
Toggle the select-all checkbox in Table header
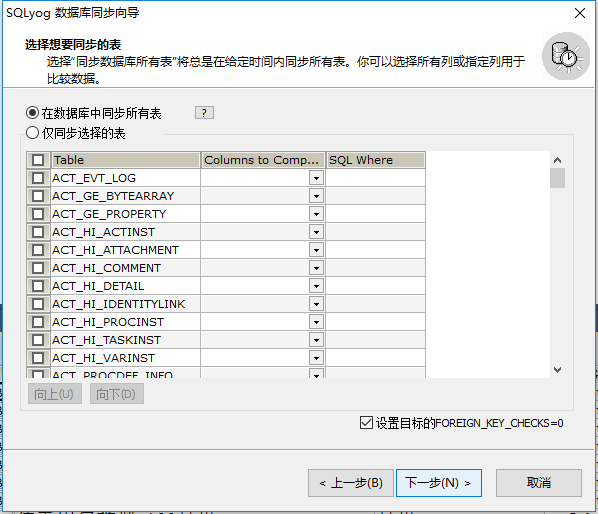38,160
